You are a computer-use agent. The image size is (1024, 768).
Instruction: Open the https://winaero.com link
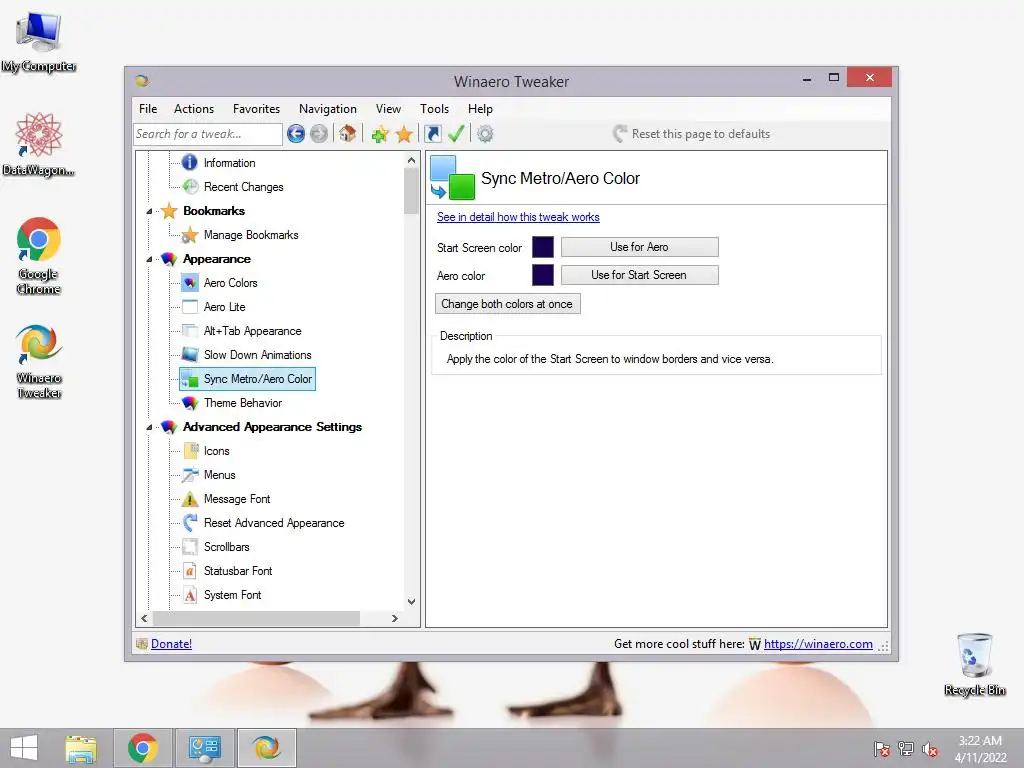[x=818, y=644]
